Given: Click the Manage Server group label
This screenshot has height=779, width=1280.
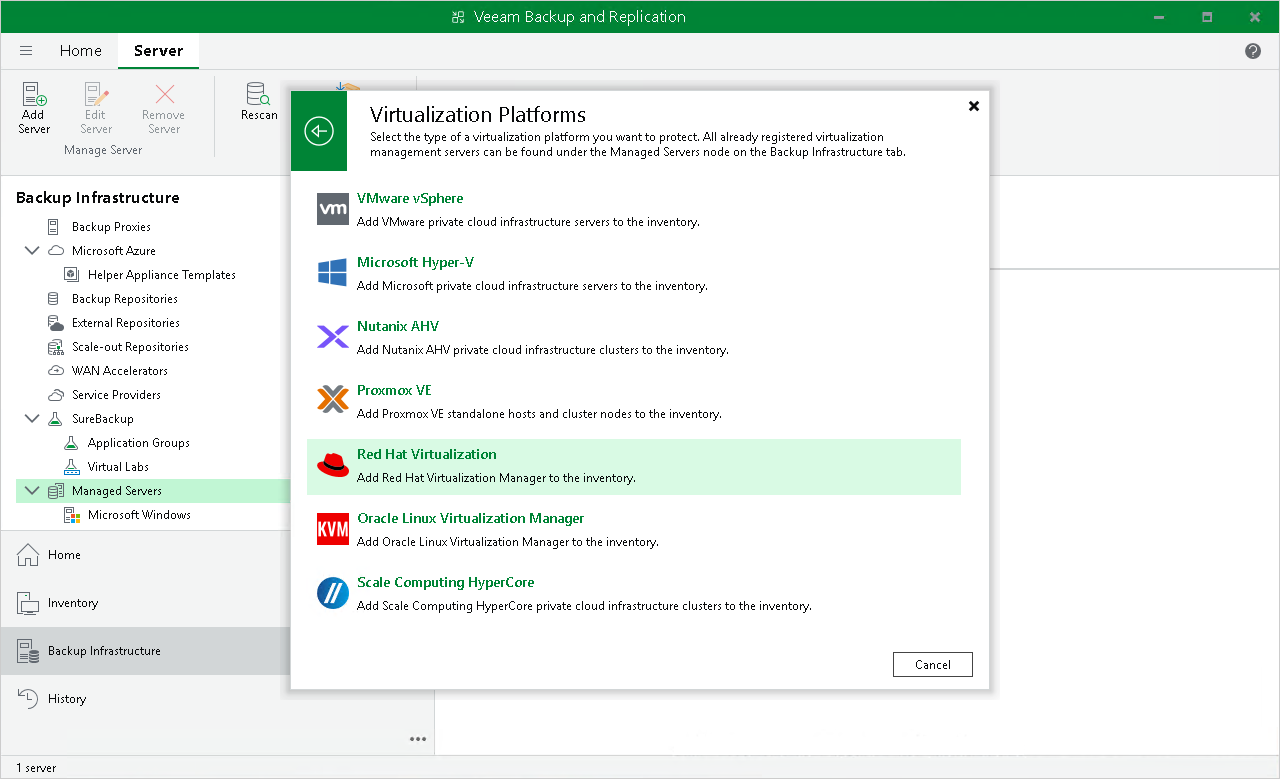Looking at the screenshot, I should click(x=103, y=150).
